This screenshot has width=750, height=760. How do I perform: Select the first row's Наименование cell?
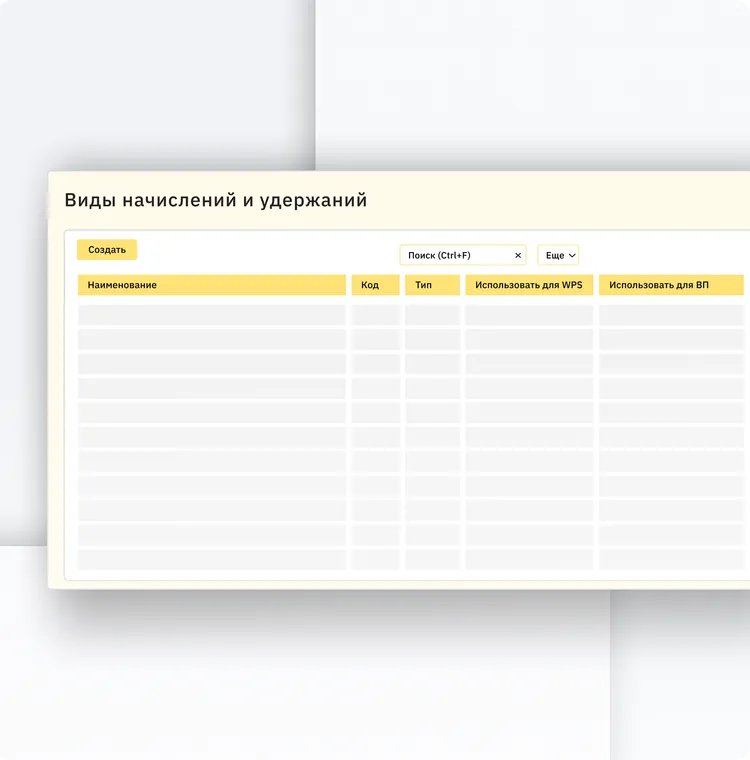click(212, 315)
